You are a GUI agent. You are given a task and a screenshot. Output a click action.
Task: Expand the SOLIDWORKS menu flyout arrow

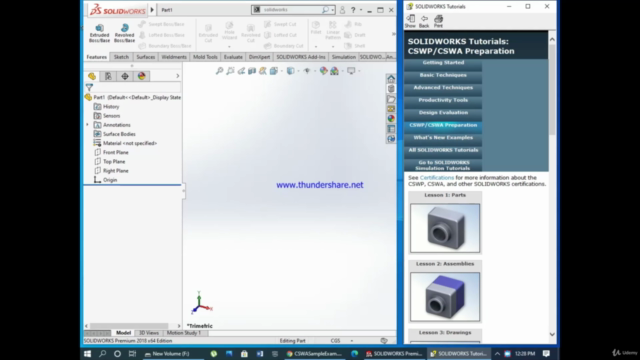click(x=152, y=10)
